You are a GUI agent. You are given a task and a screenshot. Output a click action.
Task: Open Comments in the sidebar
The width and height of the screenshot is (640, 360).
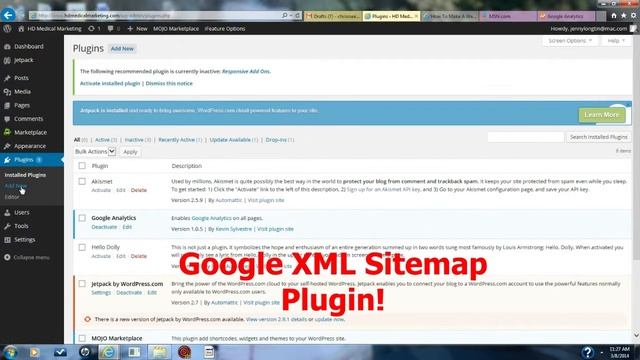point(28,119)
